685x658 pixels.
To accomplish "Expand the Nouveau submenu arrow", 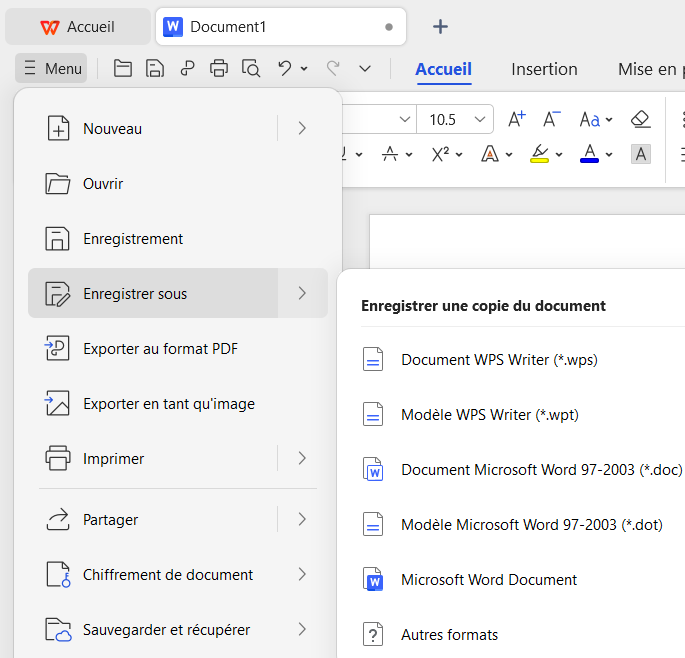I will tap(302, 128).
